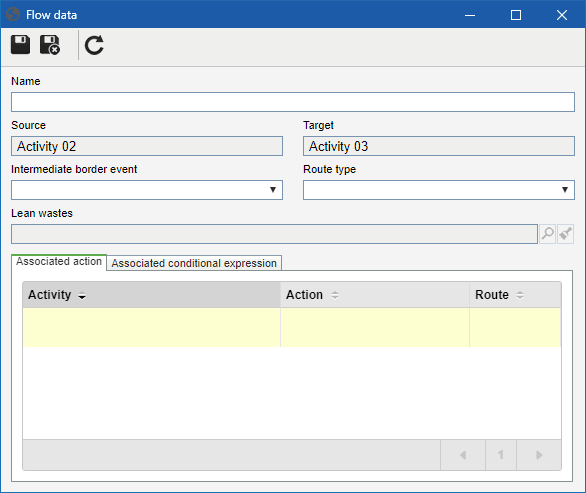This screenshot has width=586, height=493.
Task: Minimize the Flow data window
Action: pyautogui.click(x=470, y=15)
